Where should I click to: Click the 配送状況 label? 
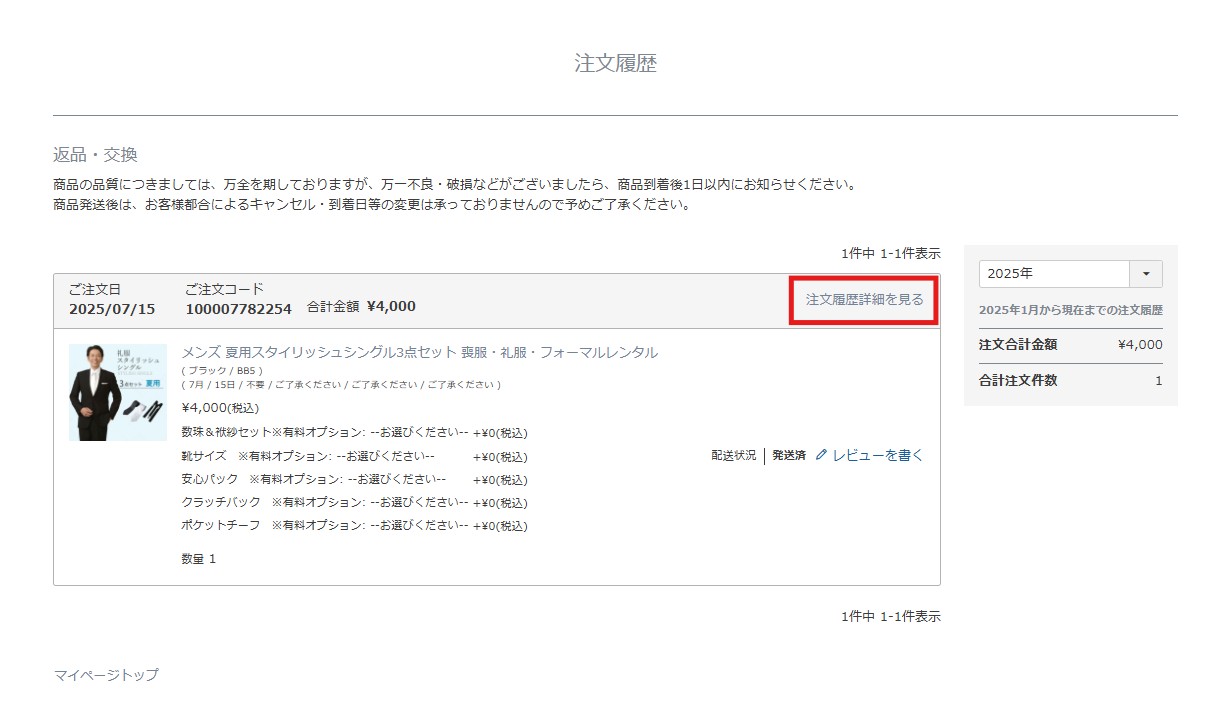click(x=731, y=455)
